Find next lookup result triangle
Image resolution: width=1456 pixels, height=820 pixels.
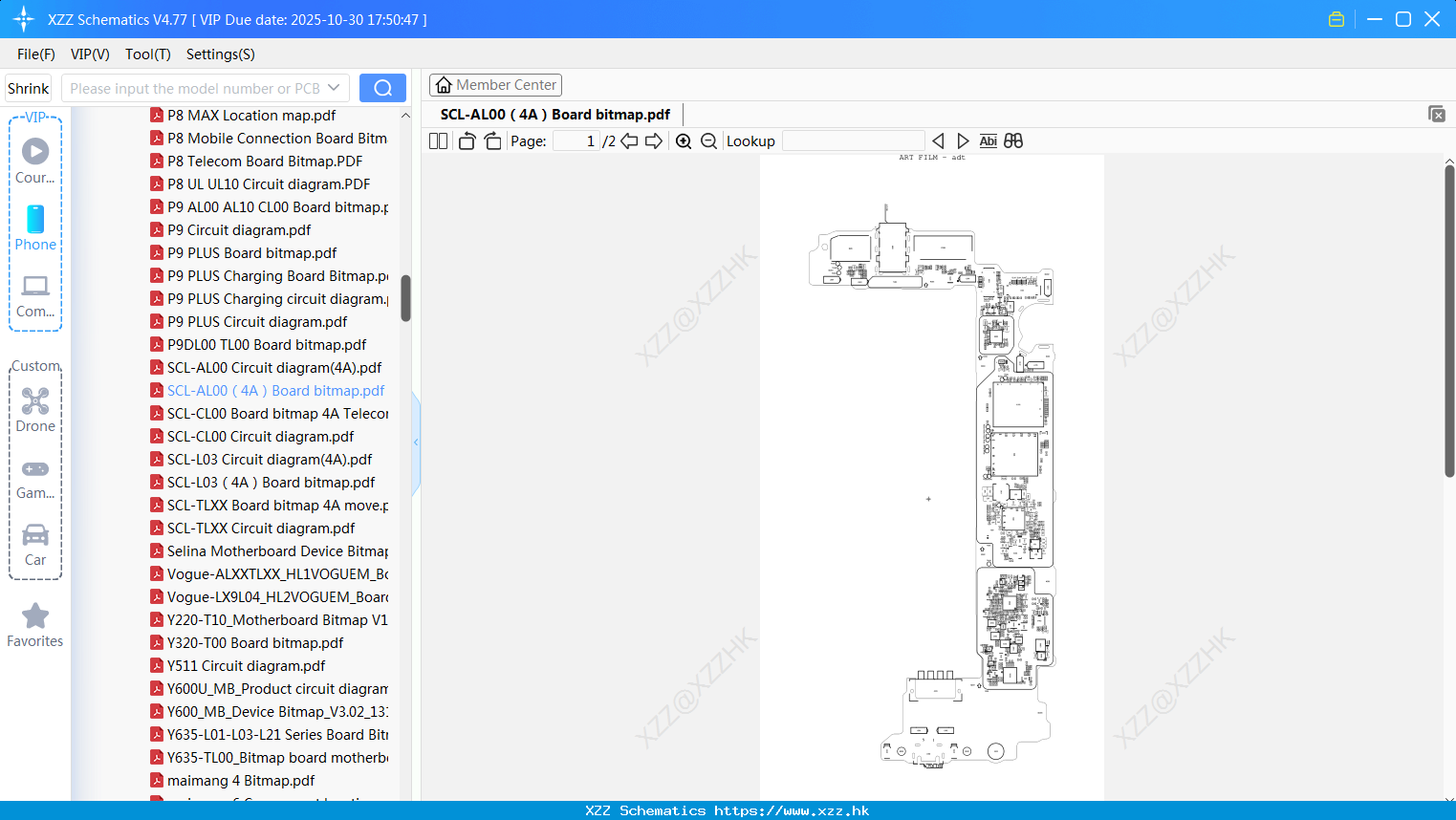(963, 141)
